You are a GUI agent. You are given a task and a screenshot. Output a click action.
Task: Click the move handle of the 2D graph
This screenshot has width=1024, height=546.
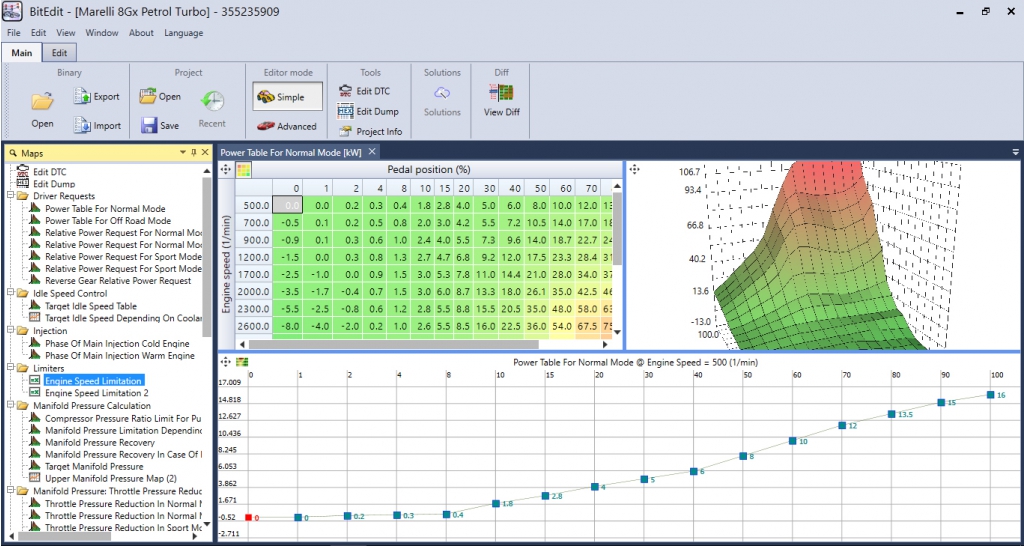227,361
